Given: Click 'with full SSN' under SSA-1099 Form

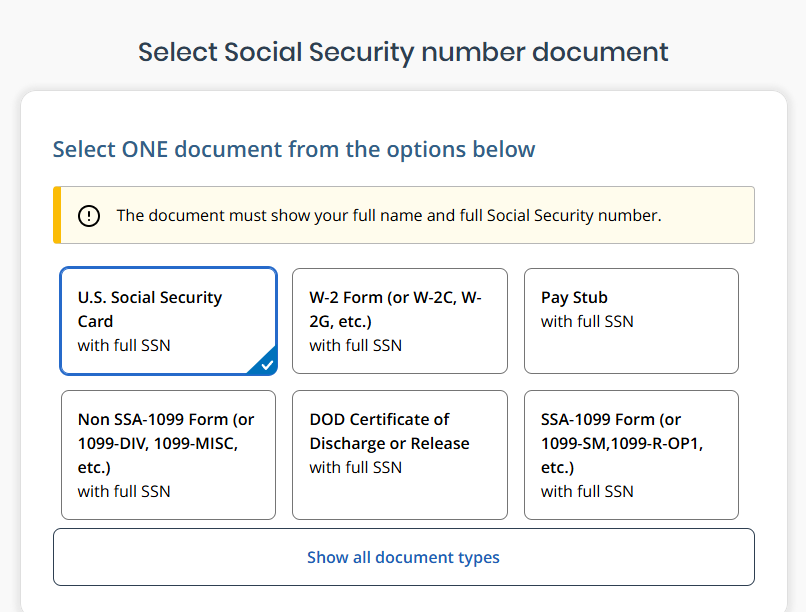Looking at the screenshot, I should [587, 492].
